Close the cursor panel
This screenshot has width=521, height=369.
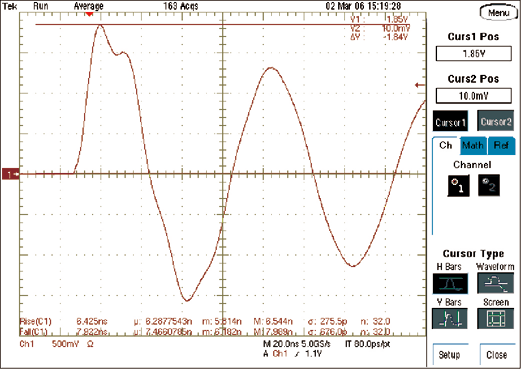click(x=497, y=355)
